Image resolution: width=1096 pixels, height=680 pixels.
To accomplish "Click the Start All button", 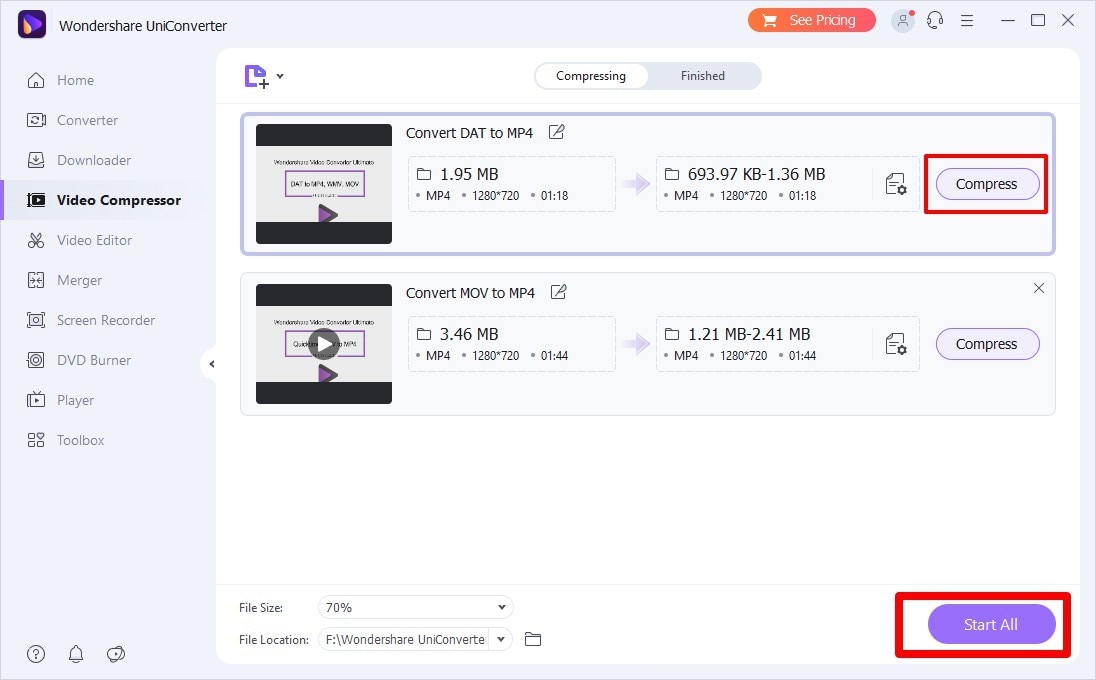I will tap(991, 624).
